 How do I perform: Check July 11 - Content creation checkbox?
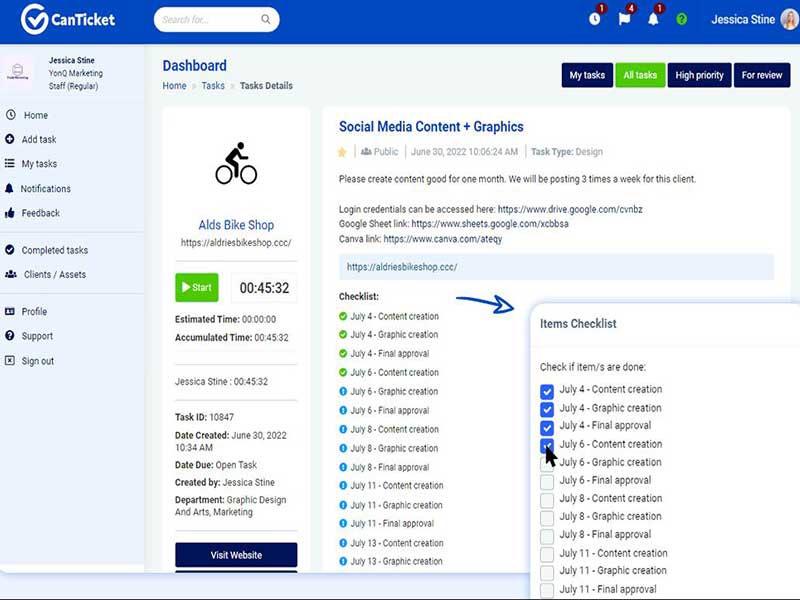(x=547, y=554)
